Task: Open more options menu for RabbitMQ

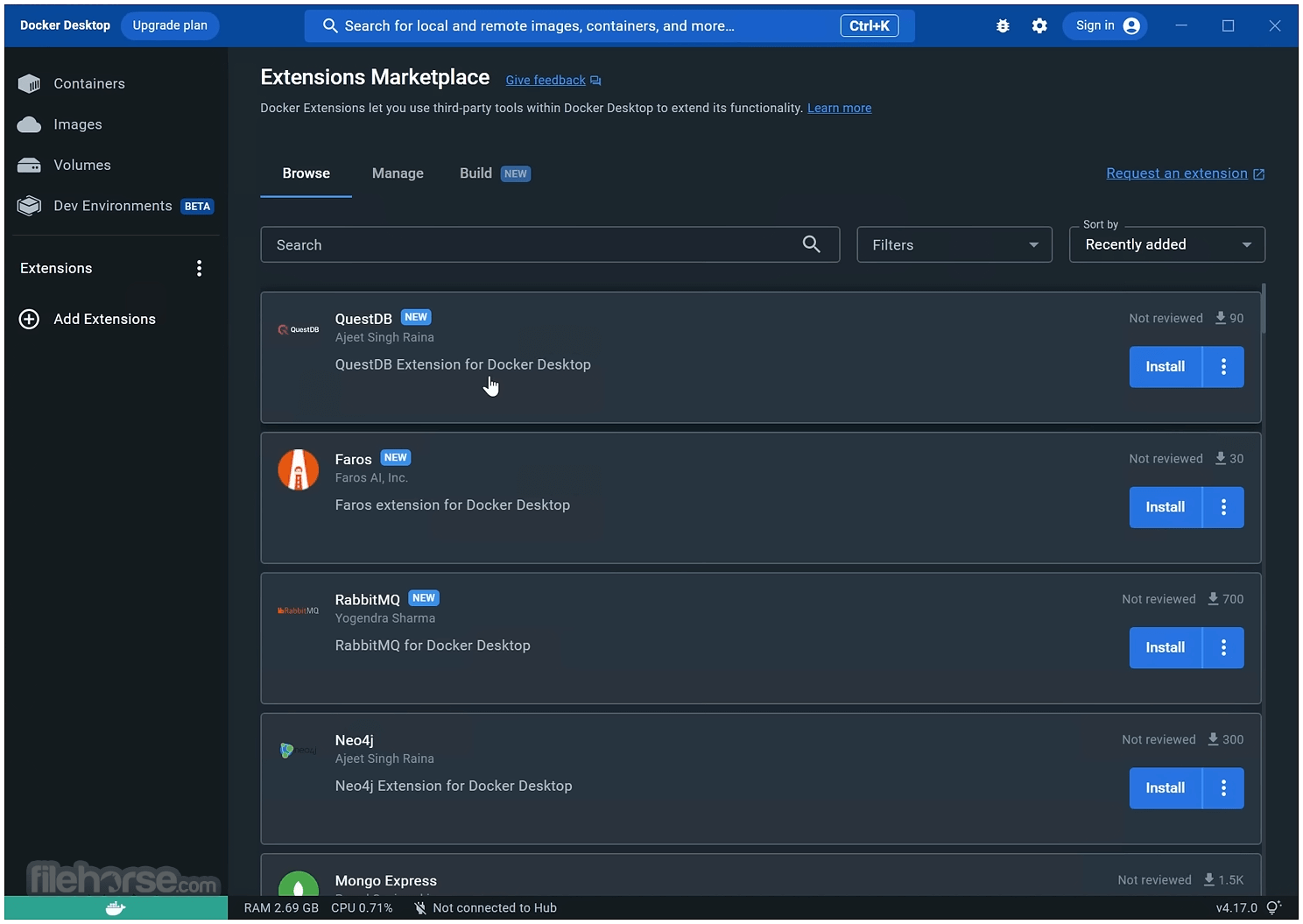Action: point(1224,647)
